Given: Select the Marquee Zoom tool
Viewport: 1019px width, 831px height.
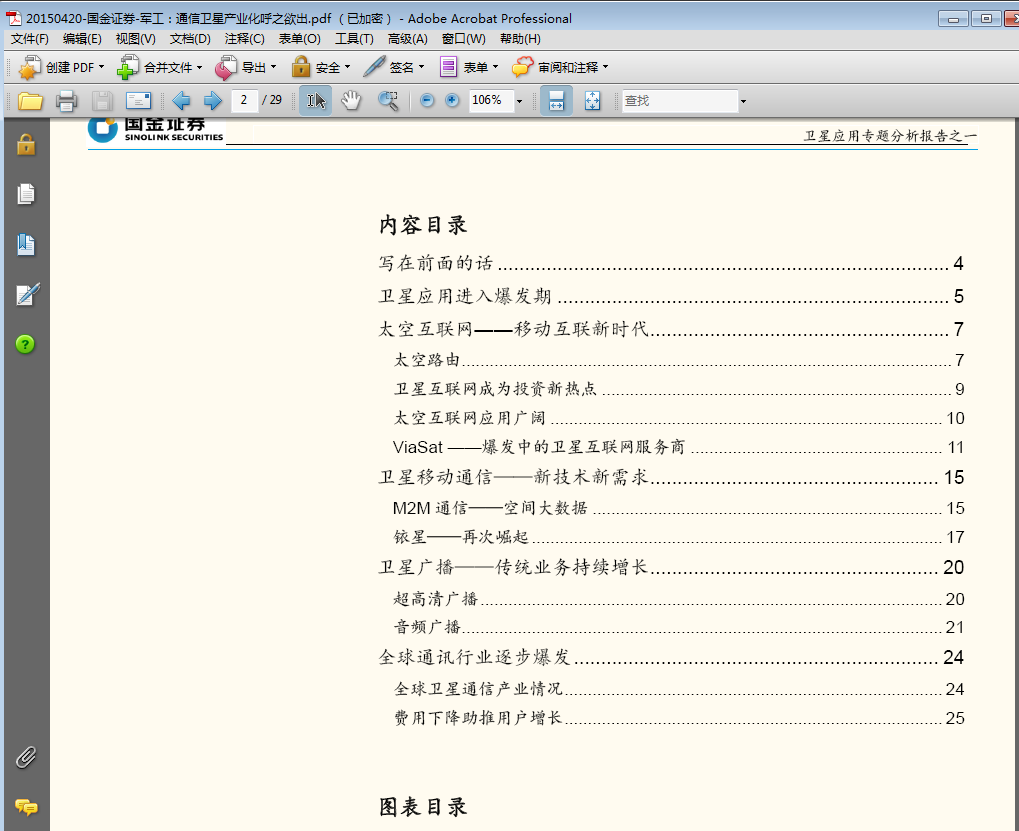Looking at the screenshot, I should point(388,101).
